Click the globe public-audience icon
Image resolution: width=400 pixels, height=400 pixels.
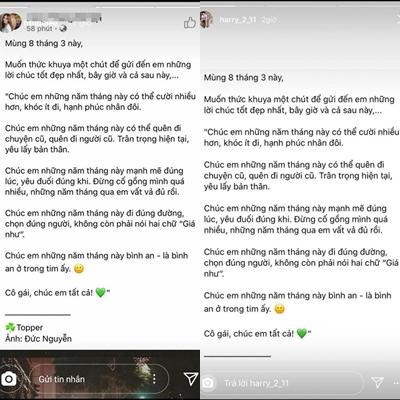pyautogui.click(x=63, y=29)
